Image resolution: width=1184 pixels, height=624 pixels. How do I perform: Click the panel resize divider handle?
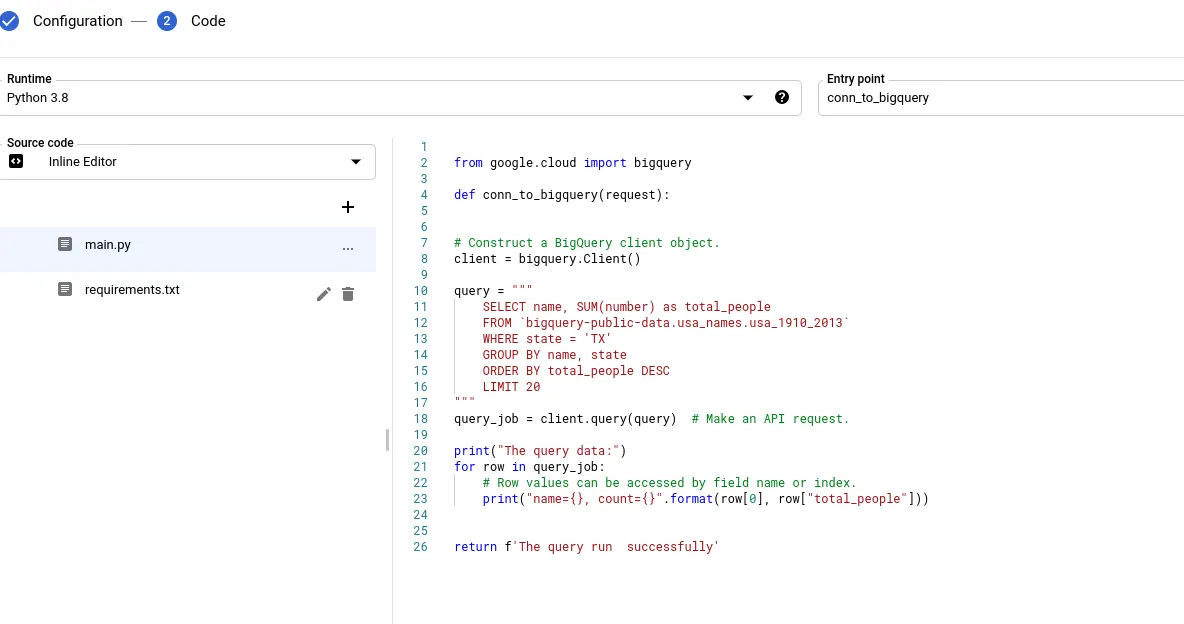[387, 440]
